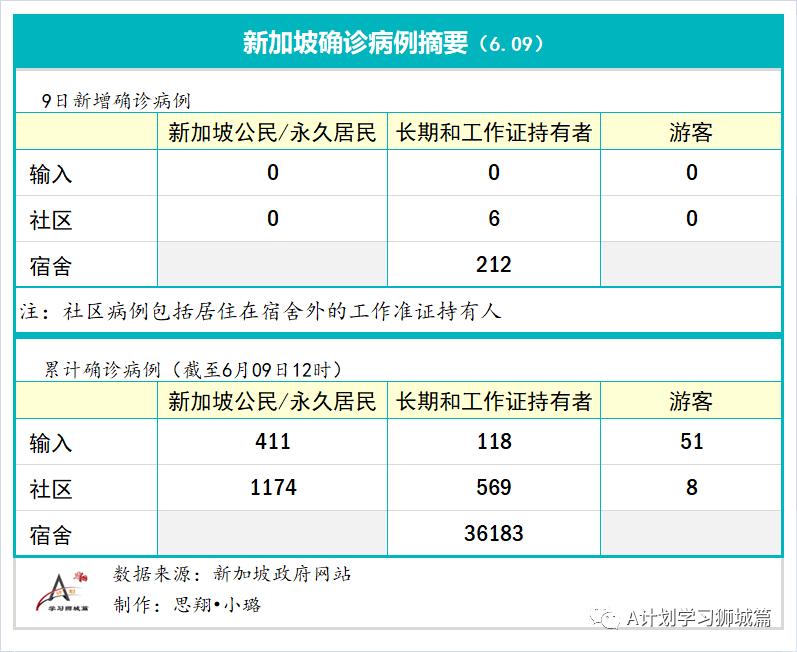797x652 pixels.
Task: Click the 宿舍 row label in the new-cases table
Action: click(51, 266)
